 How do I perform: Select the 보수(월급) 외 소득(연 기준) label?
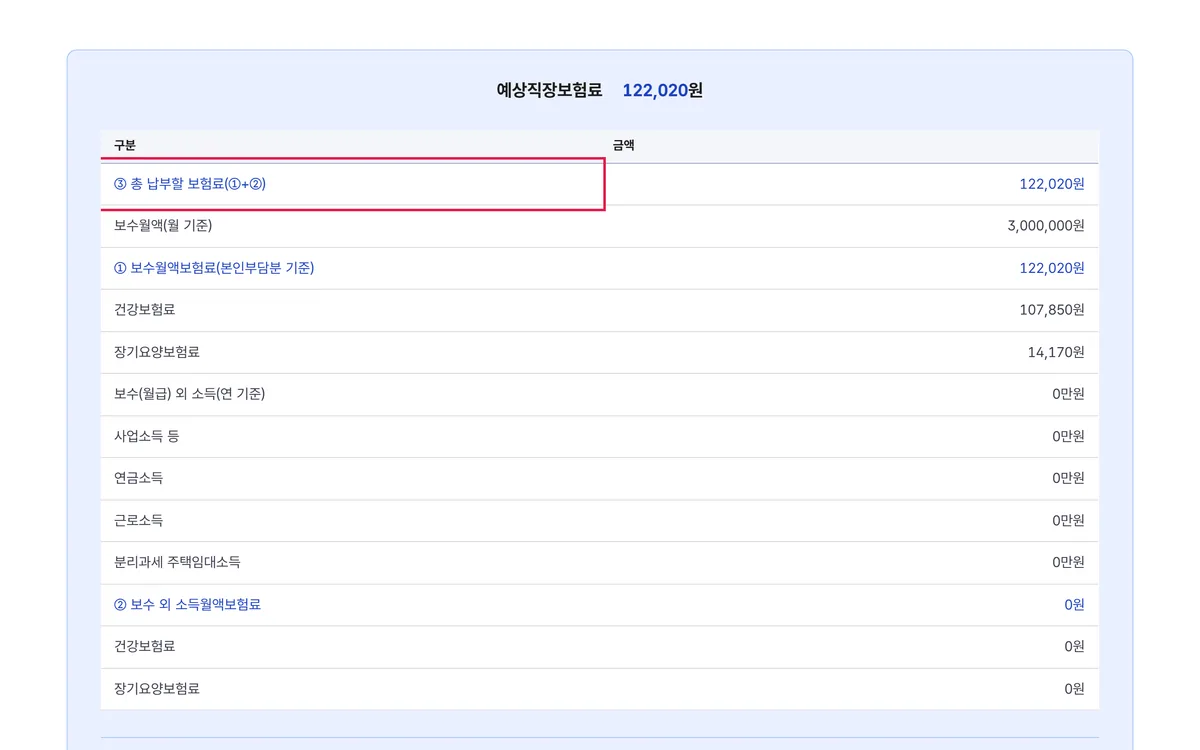click(190, 394)
